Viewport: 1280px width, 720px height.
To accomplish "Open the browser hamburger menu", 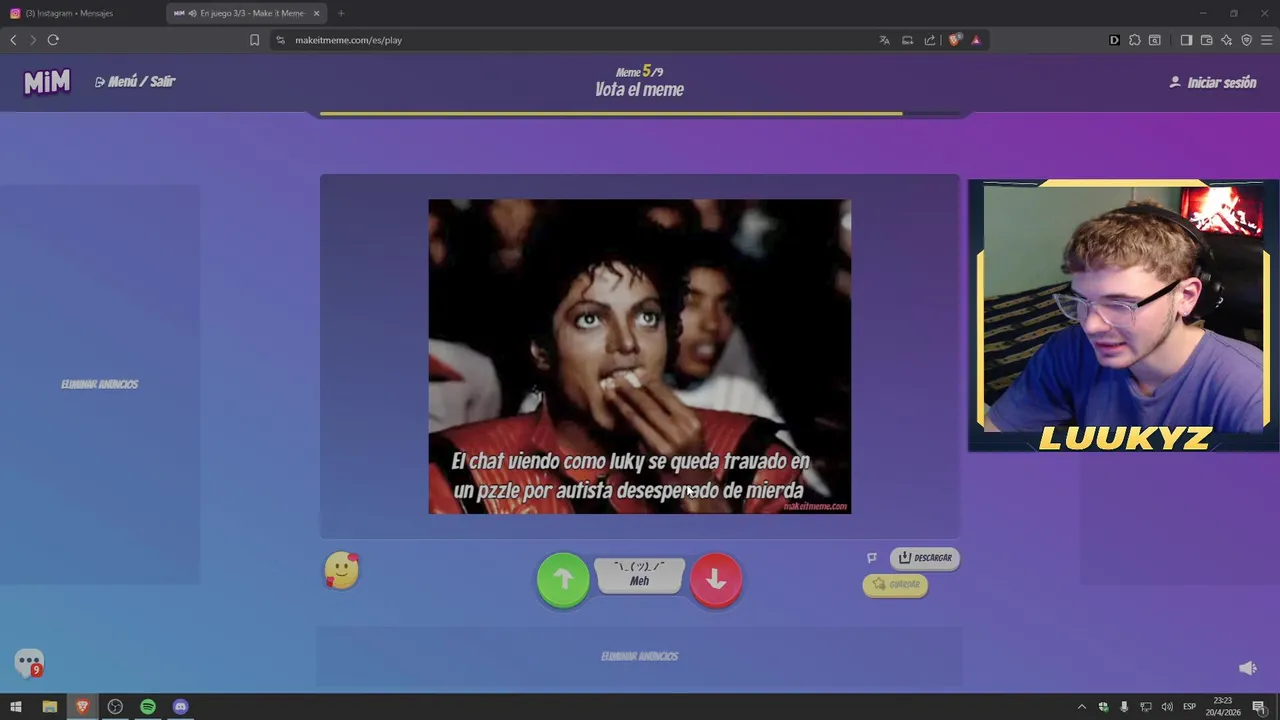I will click(1266, 40).
